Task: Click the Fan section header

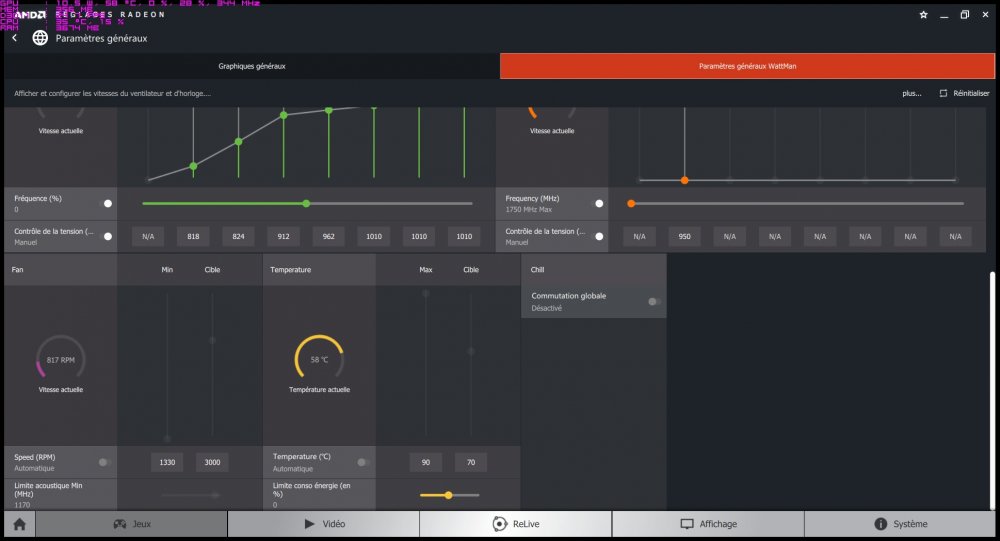Action: [x=61, y=270]
